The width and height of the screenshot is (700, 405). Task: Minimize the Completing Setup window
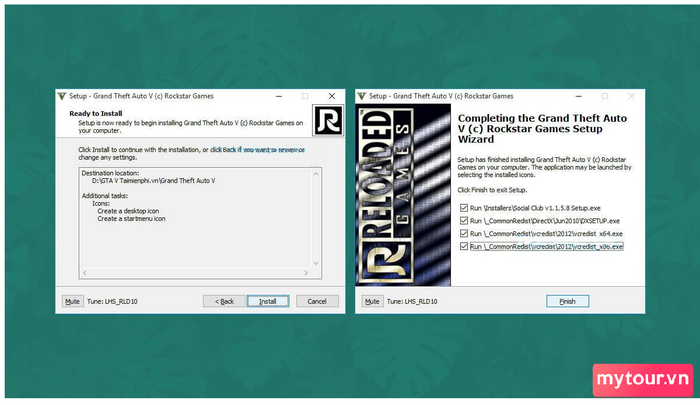579,96
